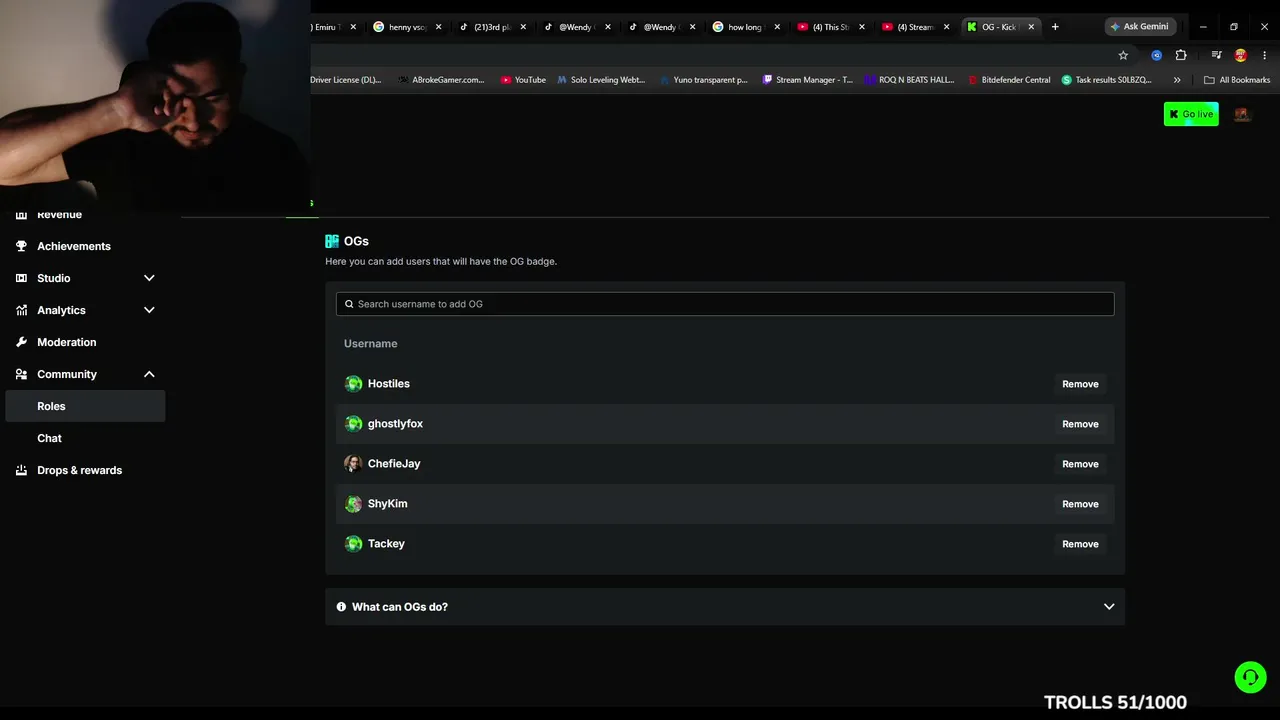The image size is (1280, 720).
Task: Open the Chrome profile avatar
Action: 1241,55
